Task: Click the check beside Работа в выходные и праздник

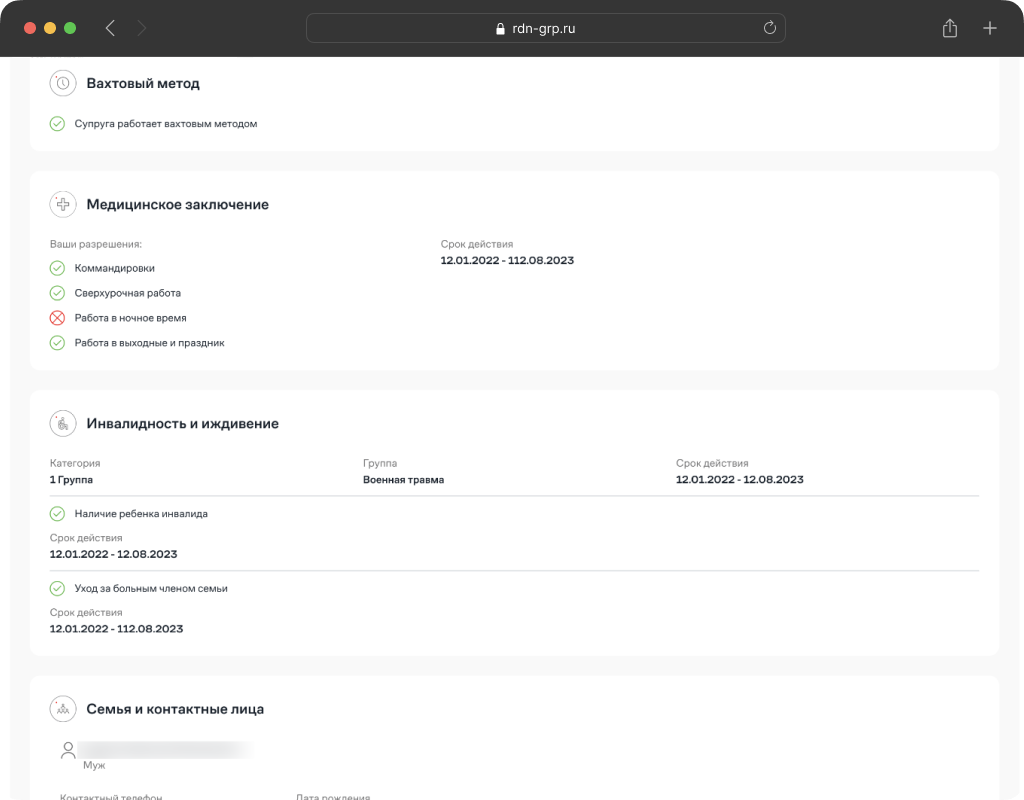Action: (x=57, y=343)
